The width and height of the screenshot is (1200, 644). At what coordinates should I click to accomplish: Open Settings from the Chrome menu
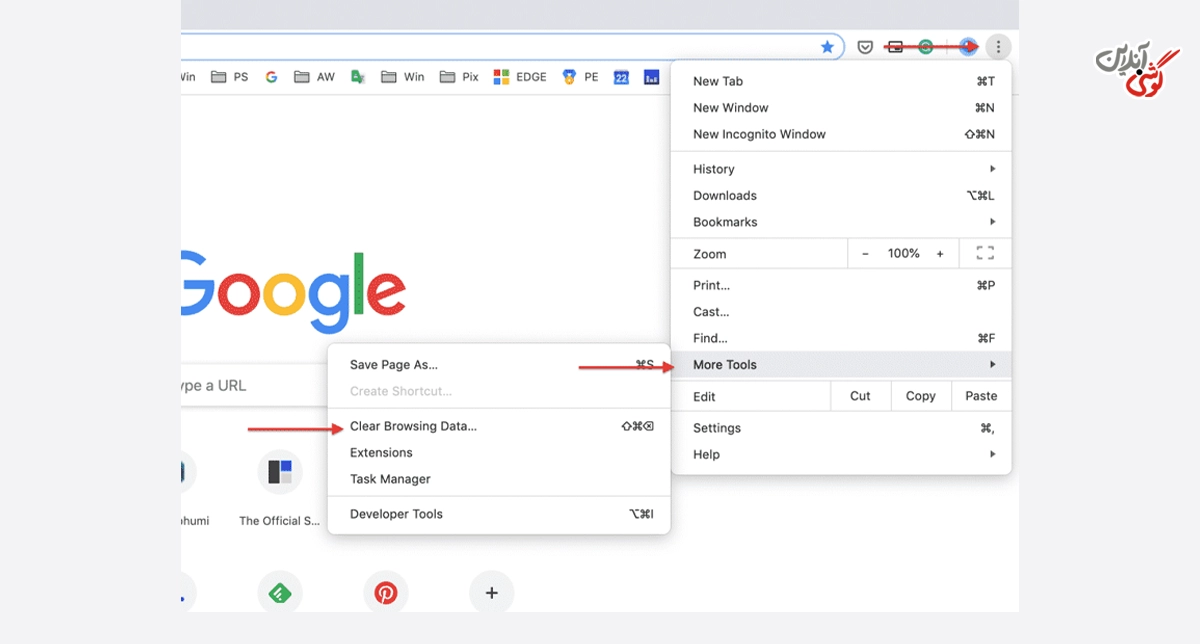point(841,428)
